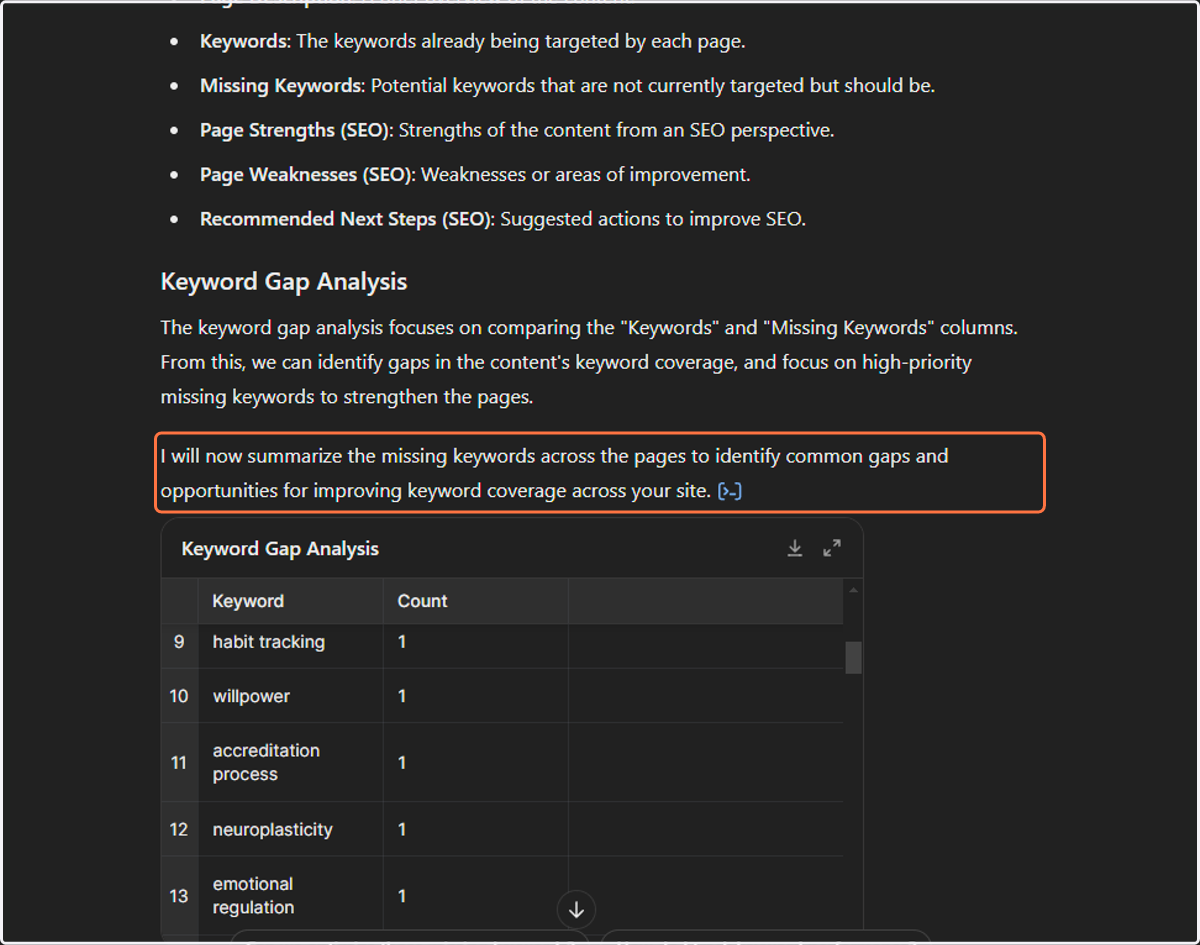Select row number 11 in the table

click(180, 762)
